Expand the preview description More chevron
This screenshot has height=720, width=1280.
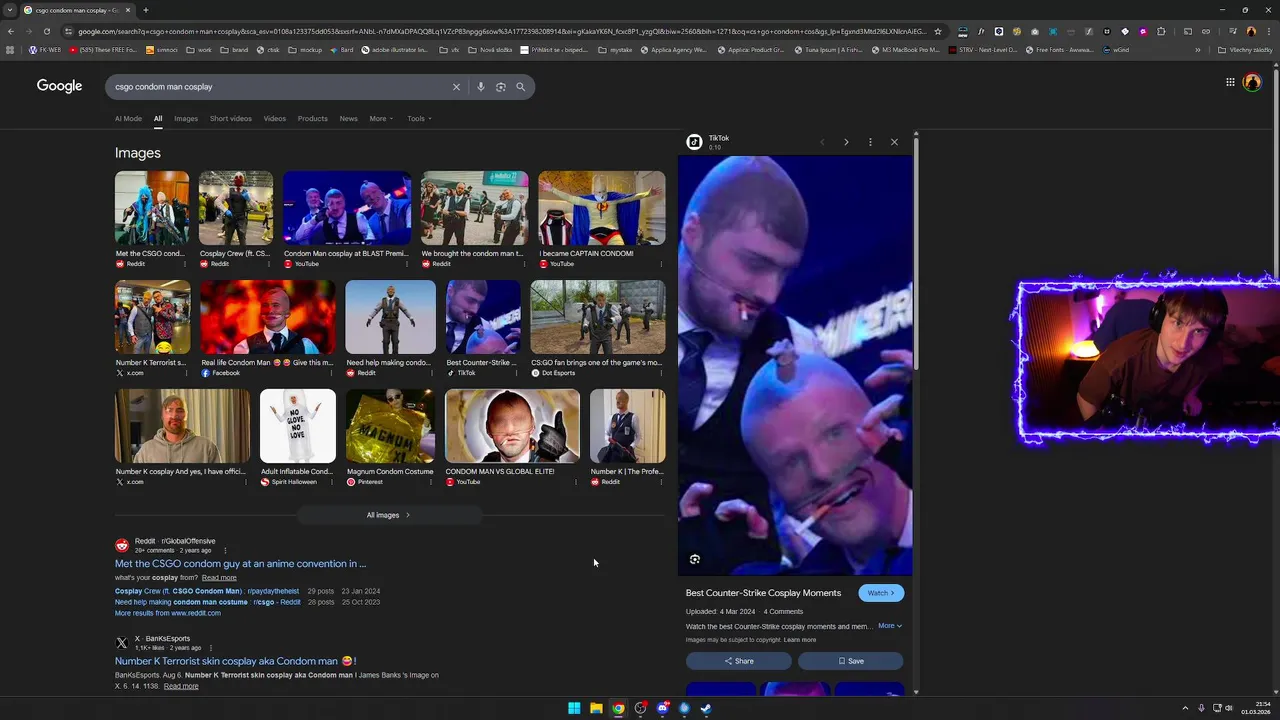tap(890, 626)
